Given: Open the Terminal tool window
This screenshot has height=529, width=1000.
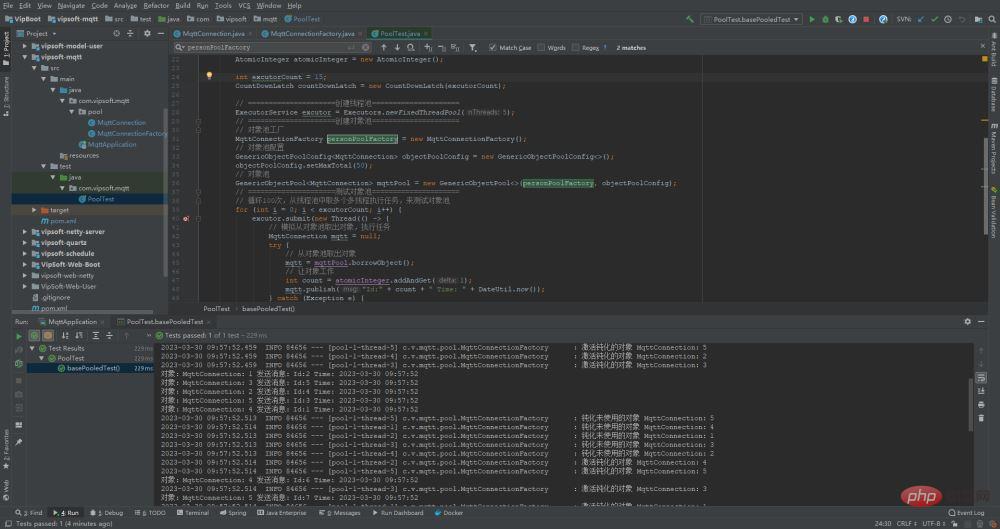Looking at the screenshot, I should click(x=193, y=512).
